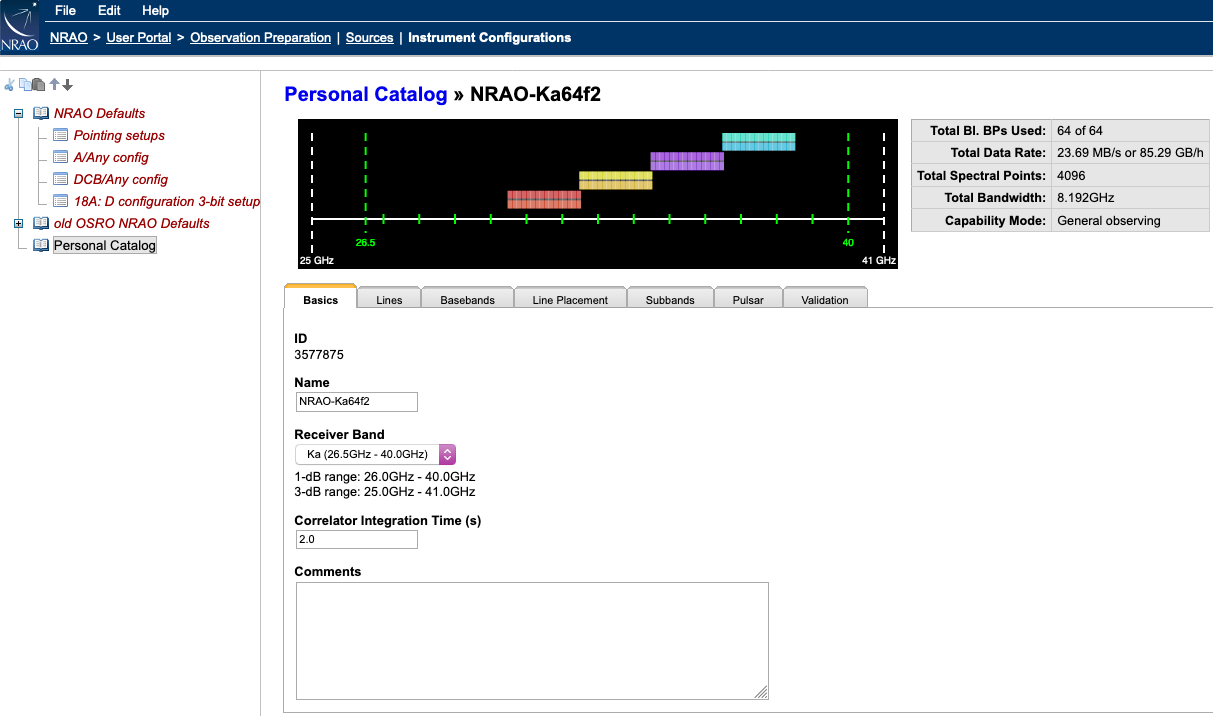Image resolution: width=1213 pixels, height=716 pixels.
Task: Click the red baseband block in spectrum
Action: 543,199
